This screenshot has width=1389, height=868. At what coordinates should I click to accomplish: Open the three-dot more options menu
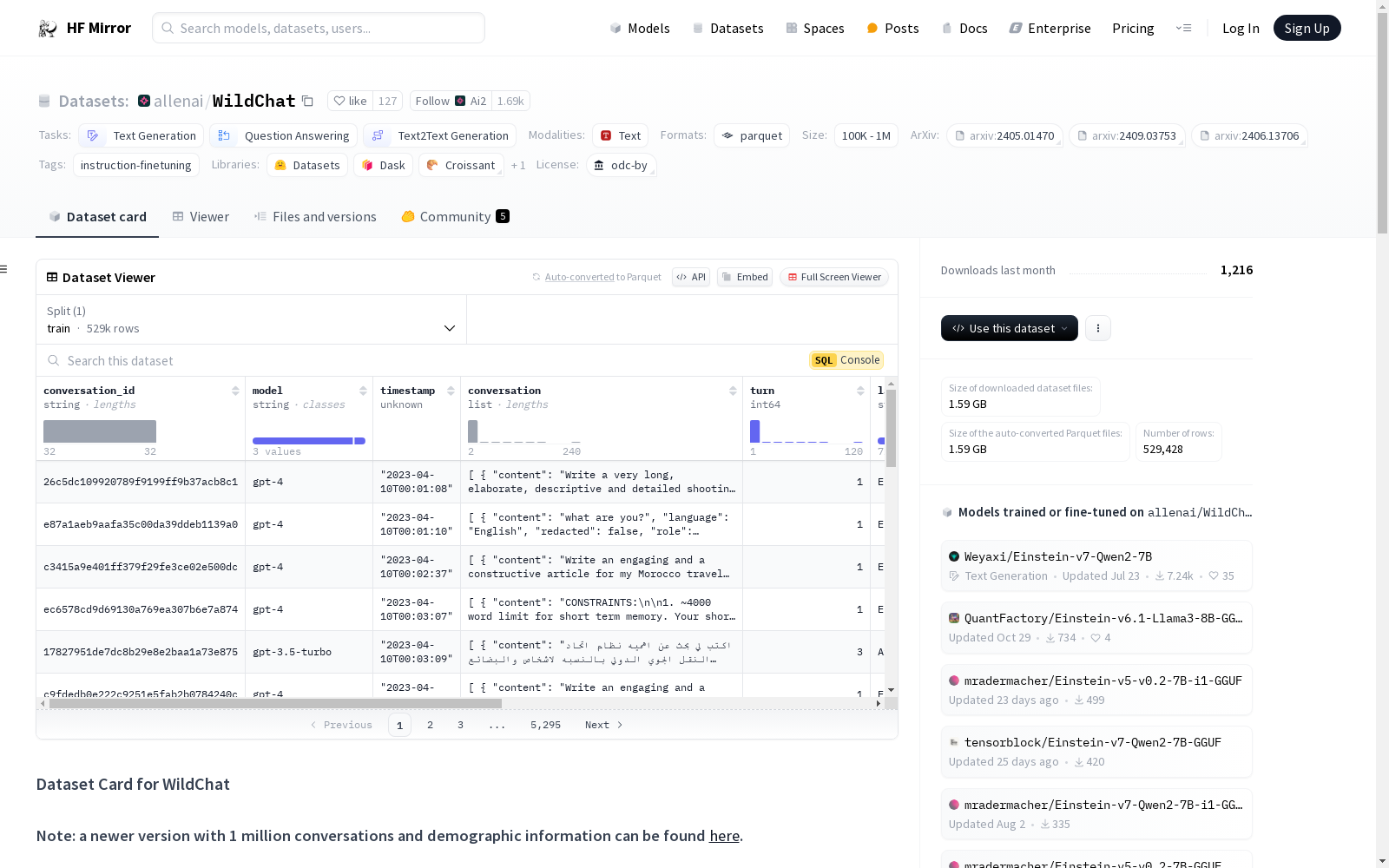click(1098, 328)
